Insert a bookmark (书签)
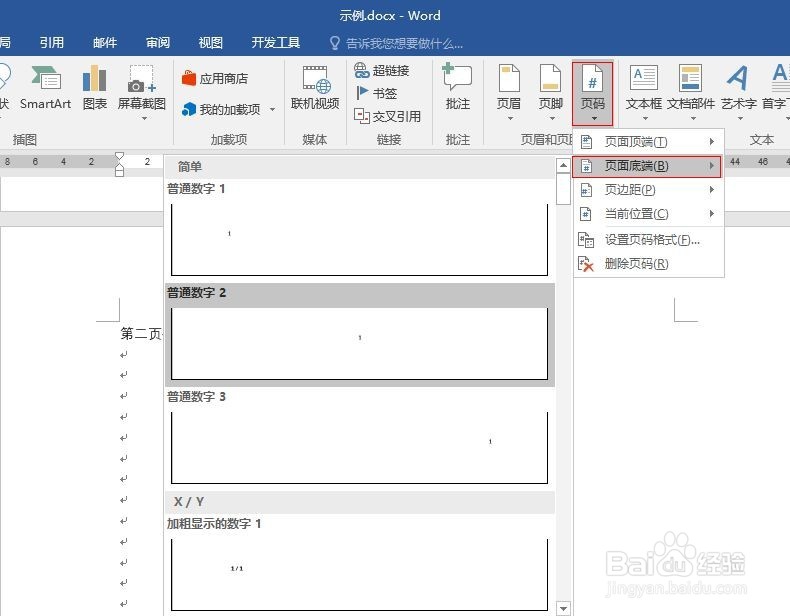 coord(376,93)
